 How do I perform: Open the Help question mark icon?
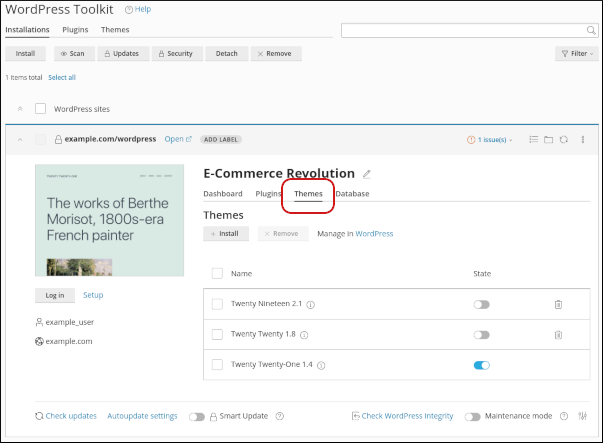tap(129, 10)
